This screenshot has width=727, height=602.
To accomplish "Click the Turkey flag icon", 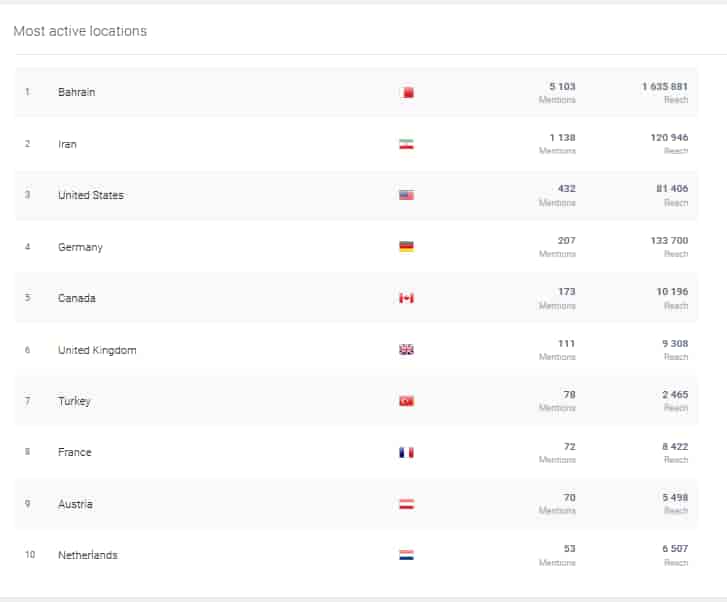I will pos(406,401).
